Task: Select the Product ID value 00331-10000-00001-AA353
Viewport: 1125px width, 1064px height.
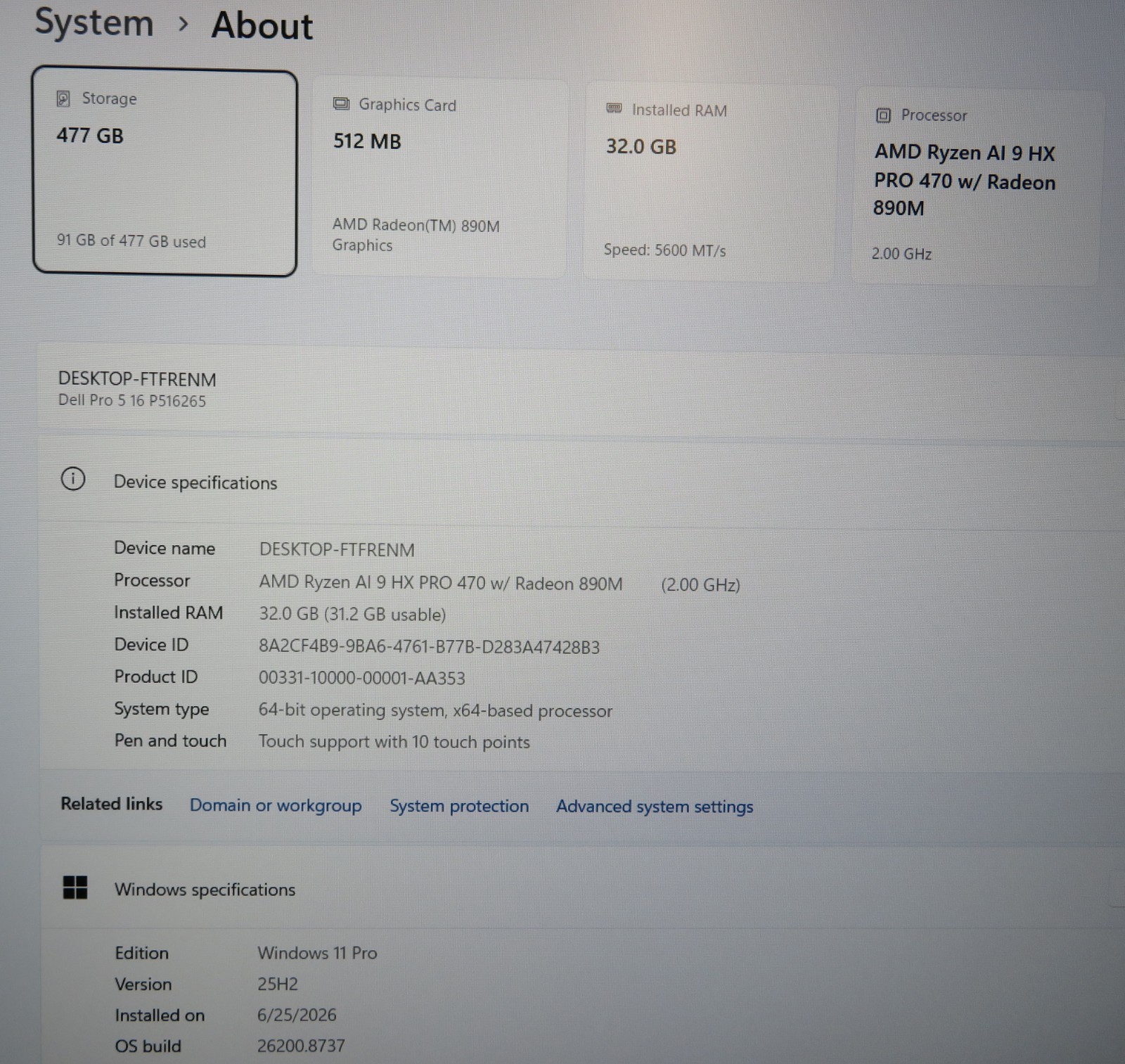Action: [x=361, y=678]
